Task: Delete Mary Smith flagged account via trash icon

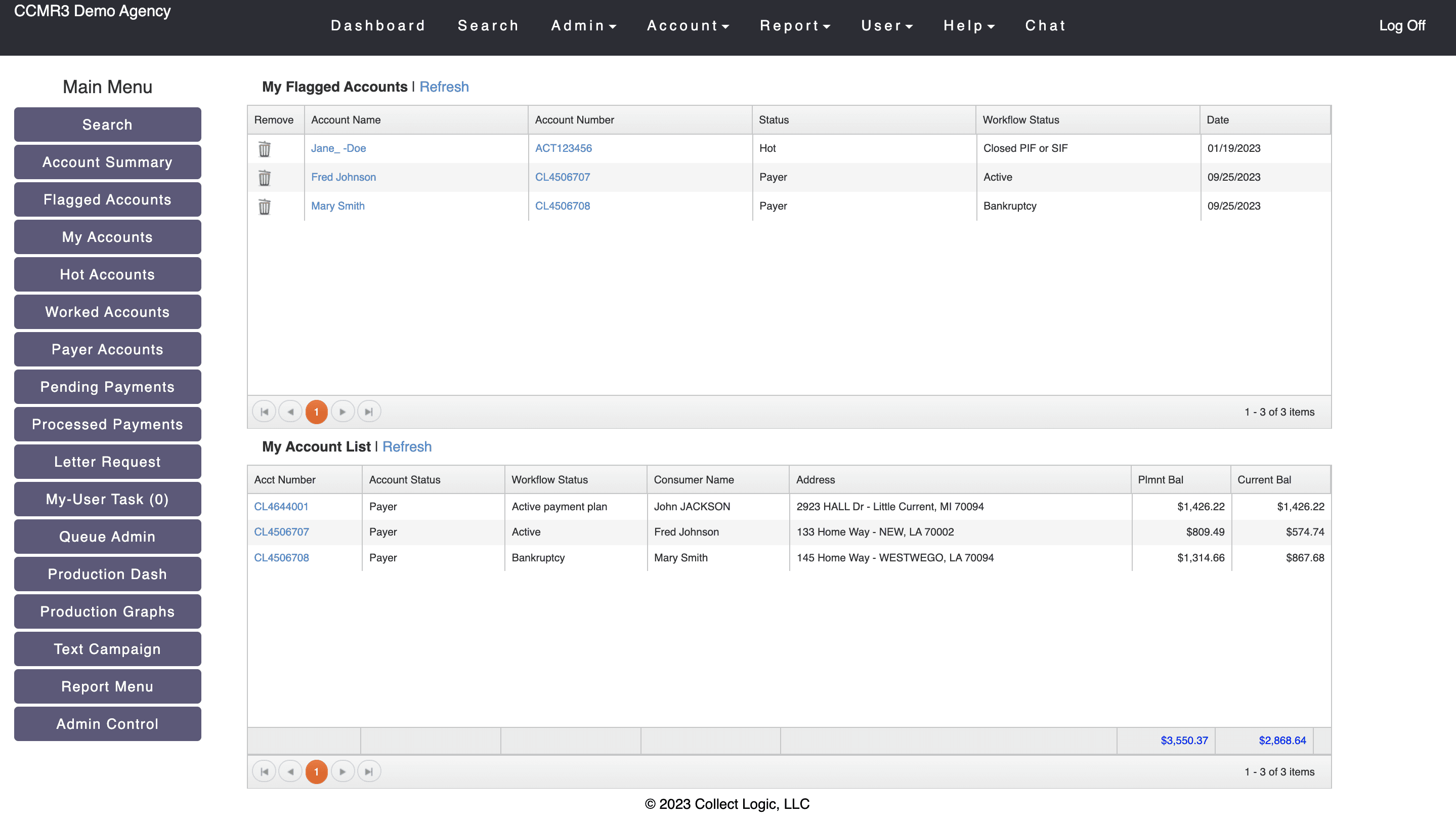Action: (x=264, y=207)
